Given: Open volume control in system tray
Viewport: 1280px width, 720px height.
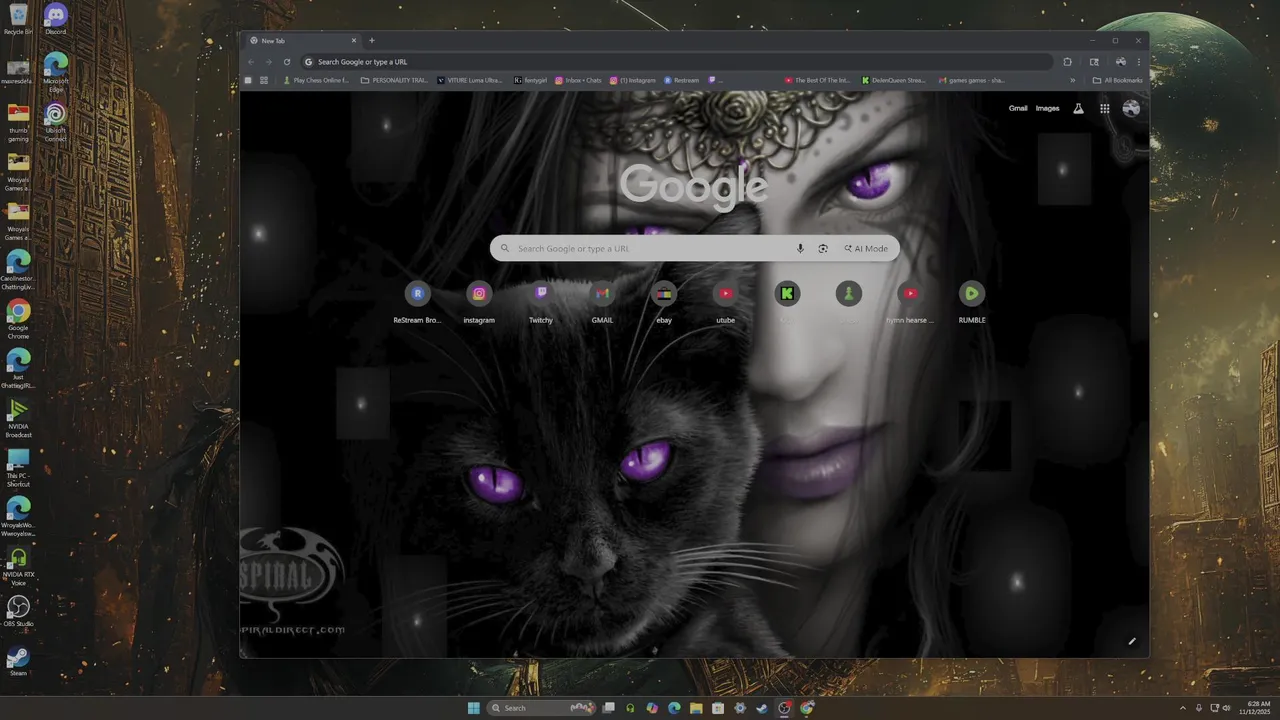Looking at the screenshot, I should click(x=1227, y=708).
